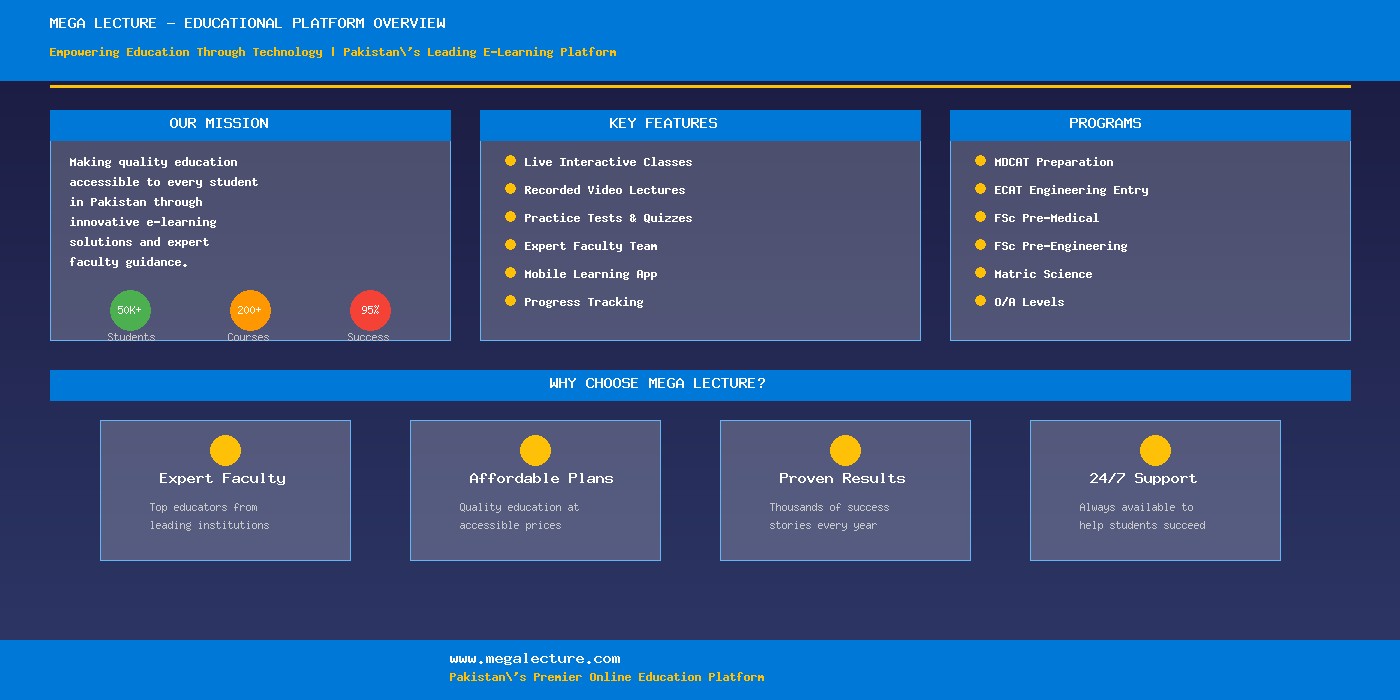
Task: Click the bullet beside Practice Tests & Quizzes
Action: (510, 217)
